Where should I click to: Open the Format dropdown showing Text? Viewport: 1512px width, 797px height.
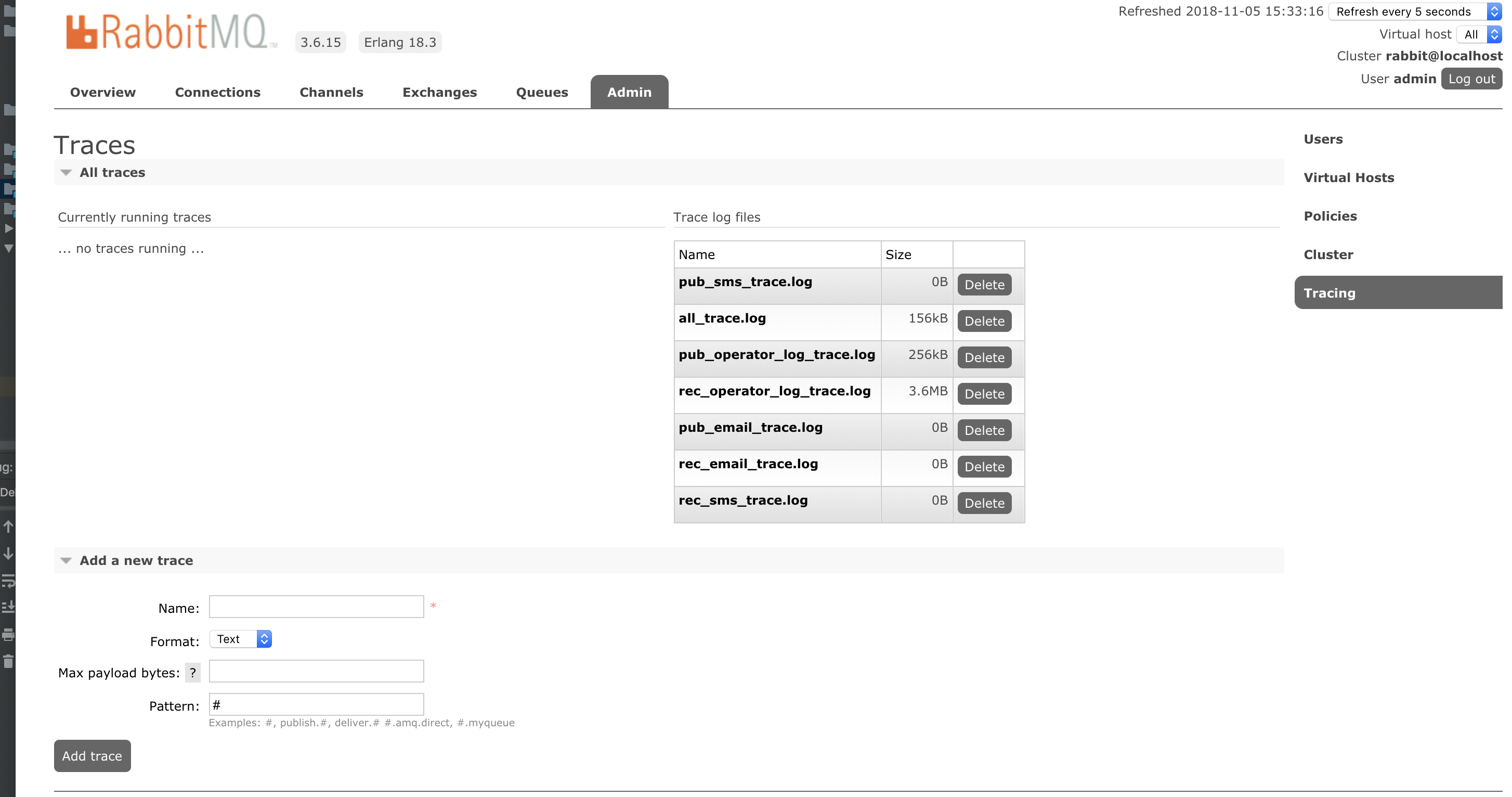pos(240,639)
